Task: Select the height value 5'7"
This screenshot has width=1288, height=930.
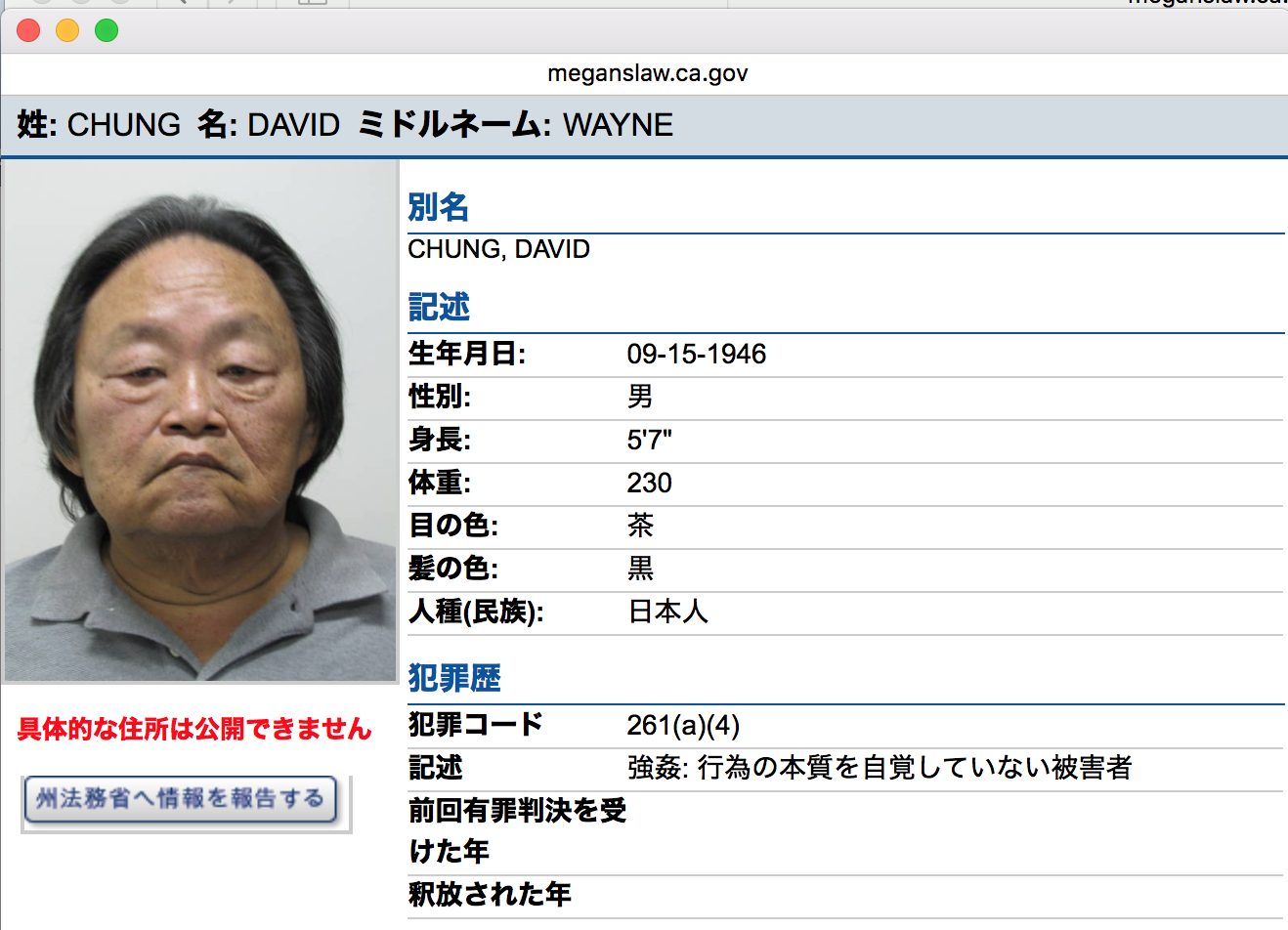Action: click(x=650, y=440)
